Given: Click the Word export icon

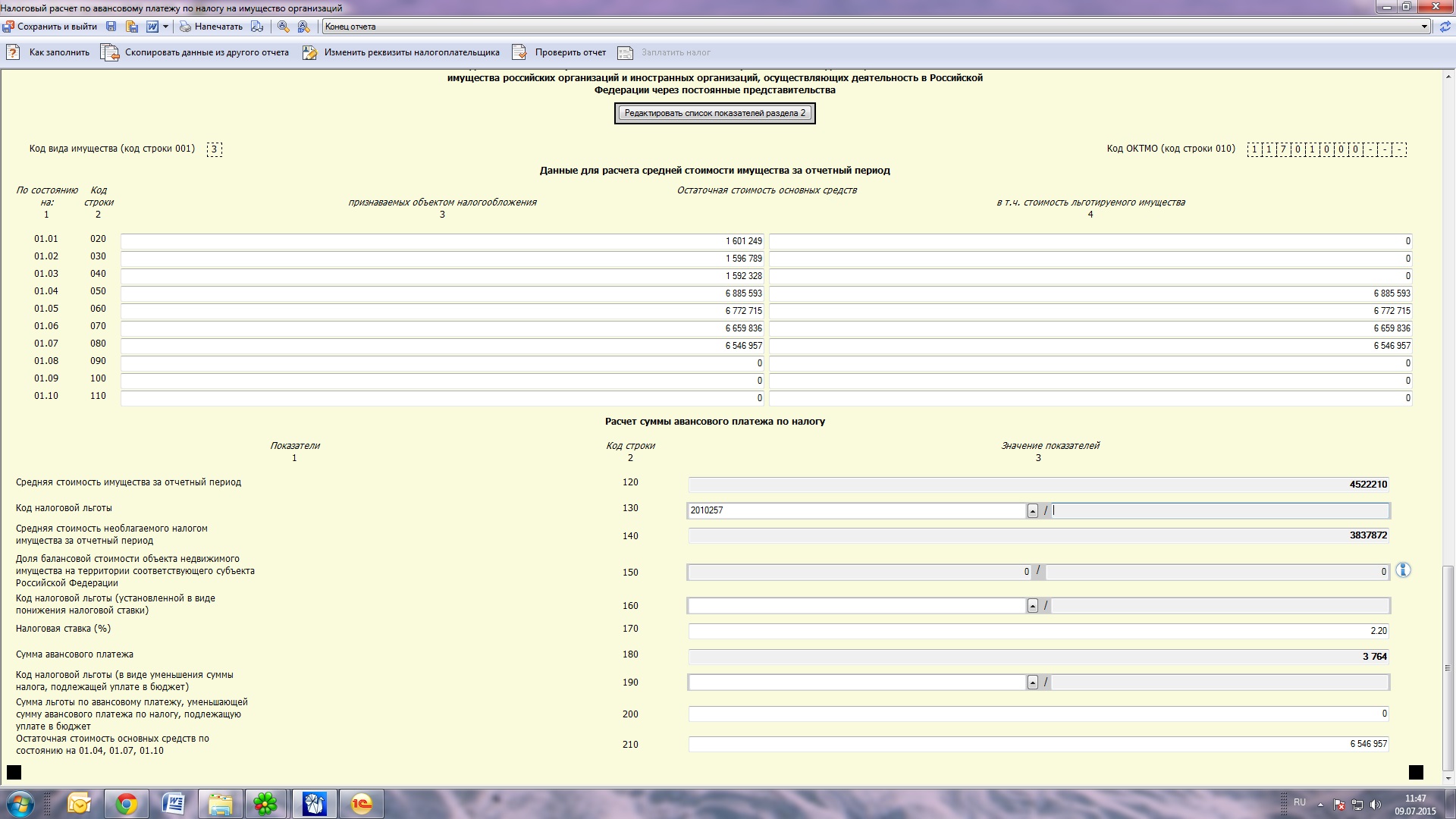Looking at the screenshot, I should 152,27.
